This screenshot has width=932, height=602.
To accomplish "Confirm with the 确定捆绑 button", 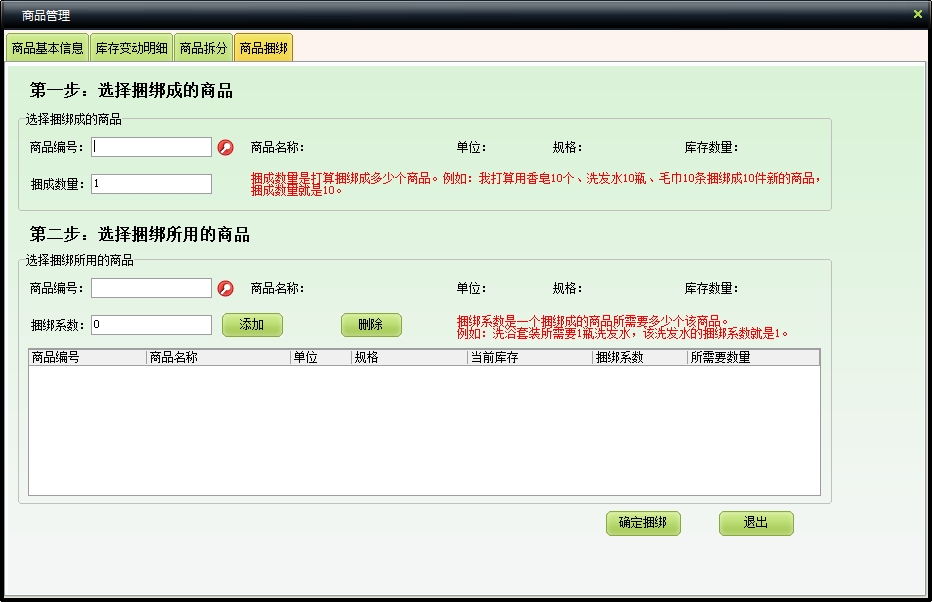I will click(x=643, y=523).
